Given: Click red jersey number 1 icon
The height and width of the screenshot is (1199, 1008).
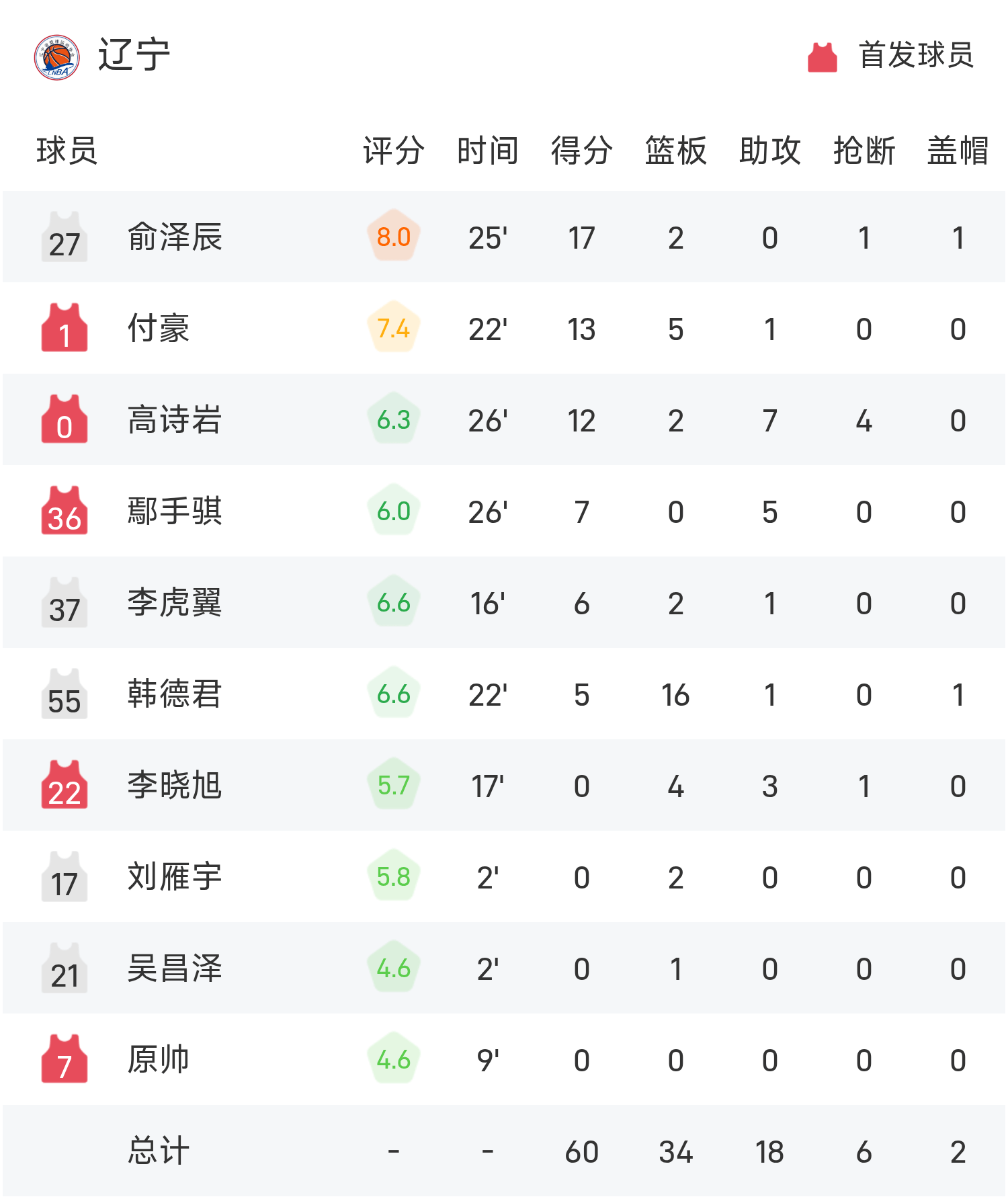Looking at the screenshot, I should [x=65, y=329].
